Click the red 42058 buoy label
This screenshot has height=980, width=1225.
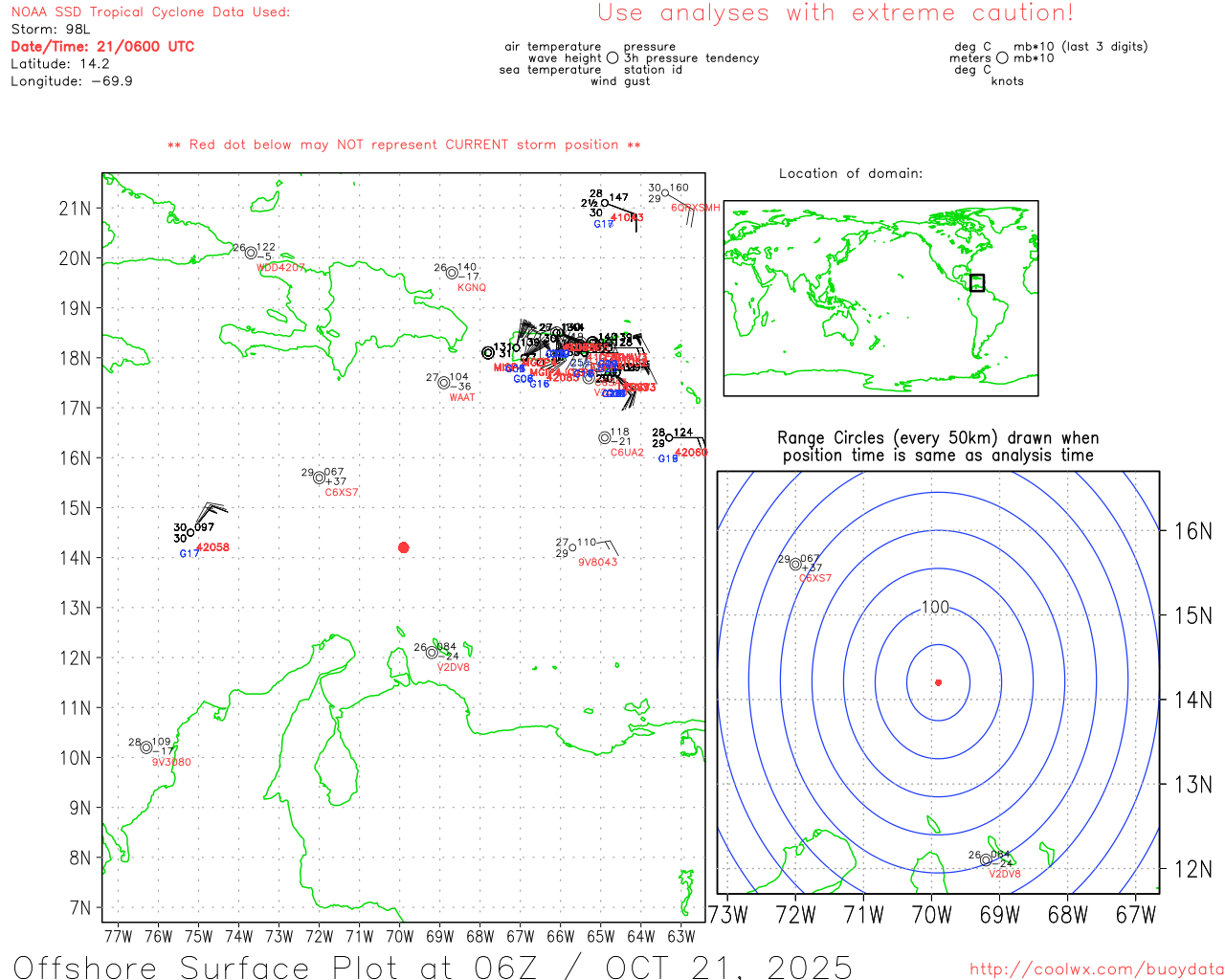click(x=212, y=547)
